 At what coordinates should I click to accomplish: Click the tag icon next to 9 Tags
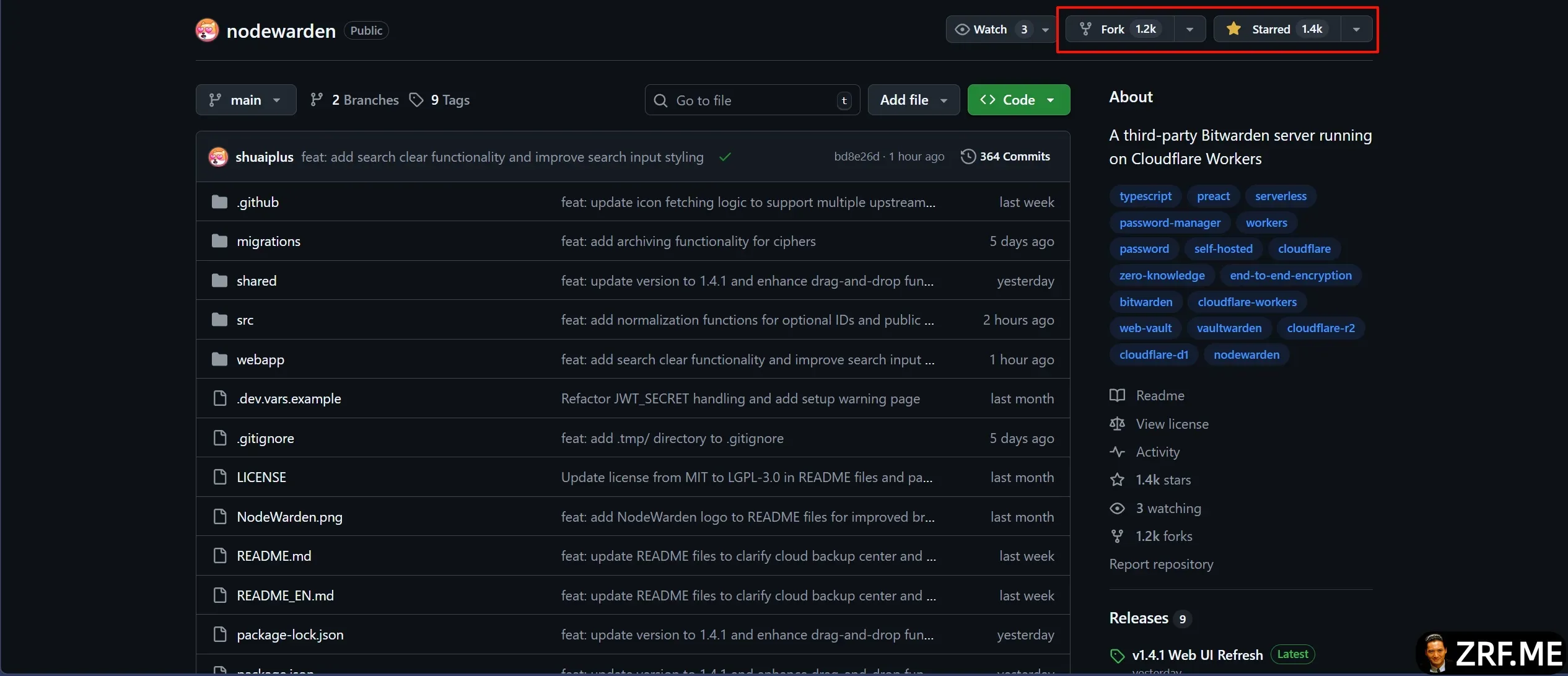(x=416, y=100)
